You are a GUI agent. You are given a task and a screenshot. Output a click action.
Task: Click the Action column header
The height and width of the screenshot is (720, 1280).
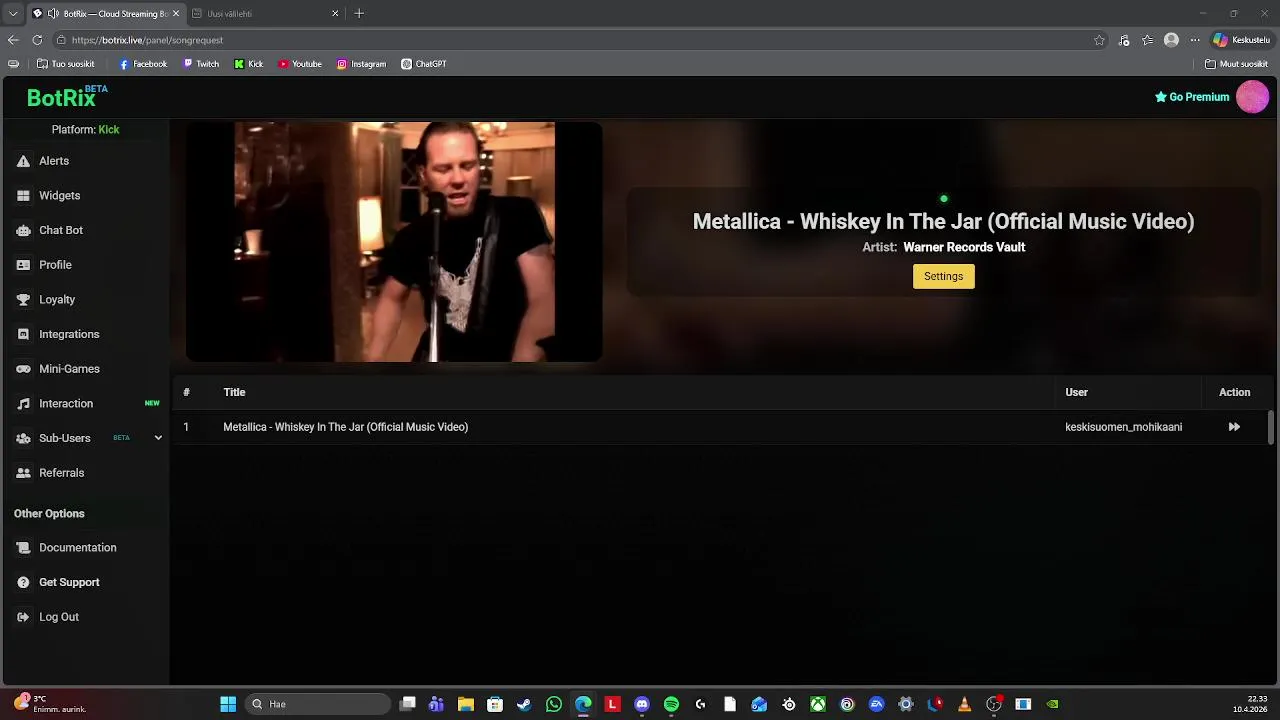tap(1234, 392)
